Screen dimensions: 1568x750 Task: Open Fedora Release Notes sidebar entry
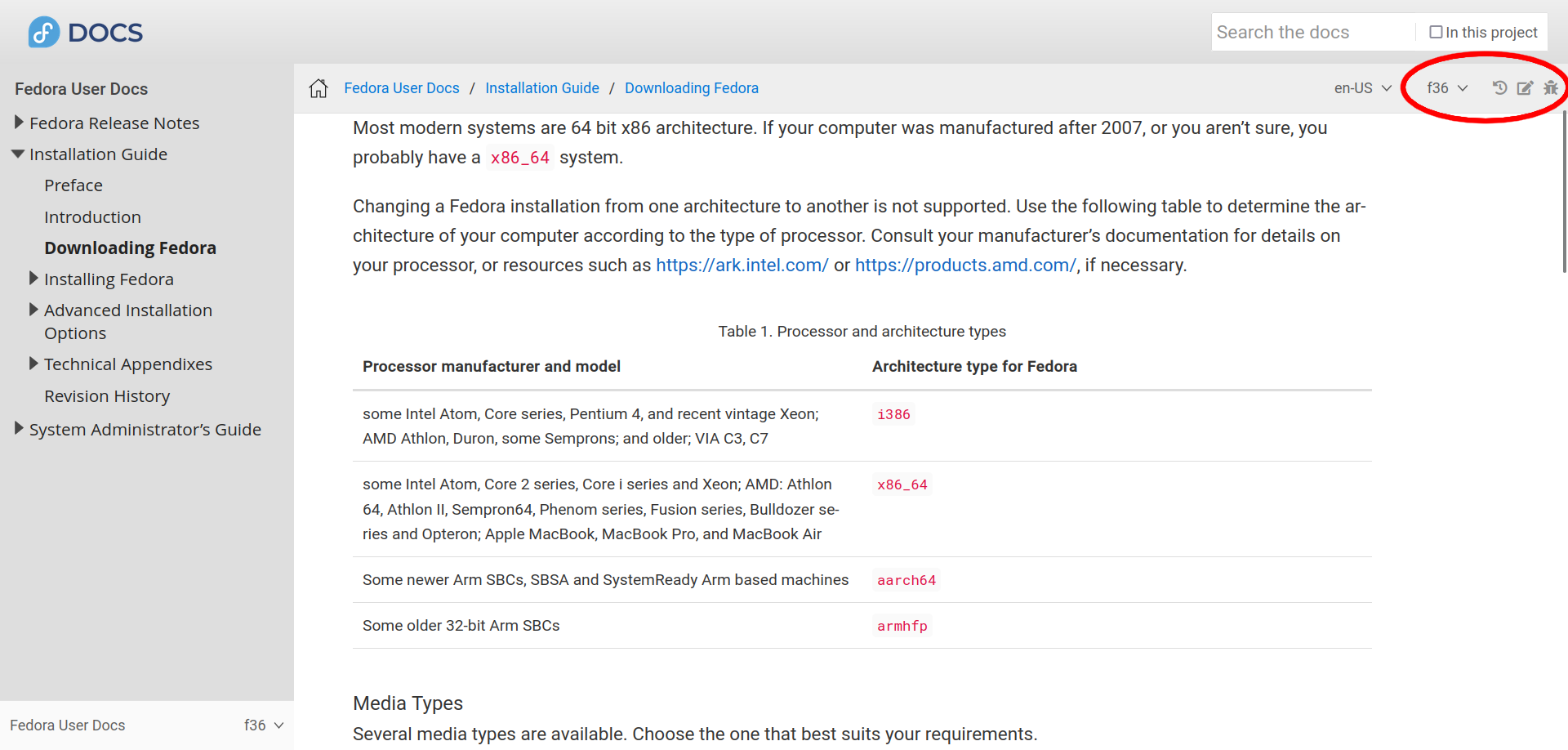pyautogui.click(x=114, y=123)
